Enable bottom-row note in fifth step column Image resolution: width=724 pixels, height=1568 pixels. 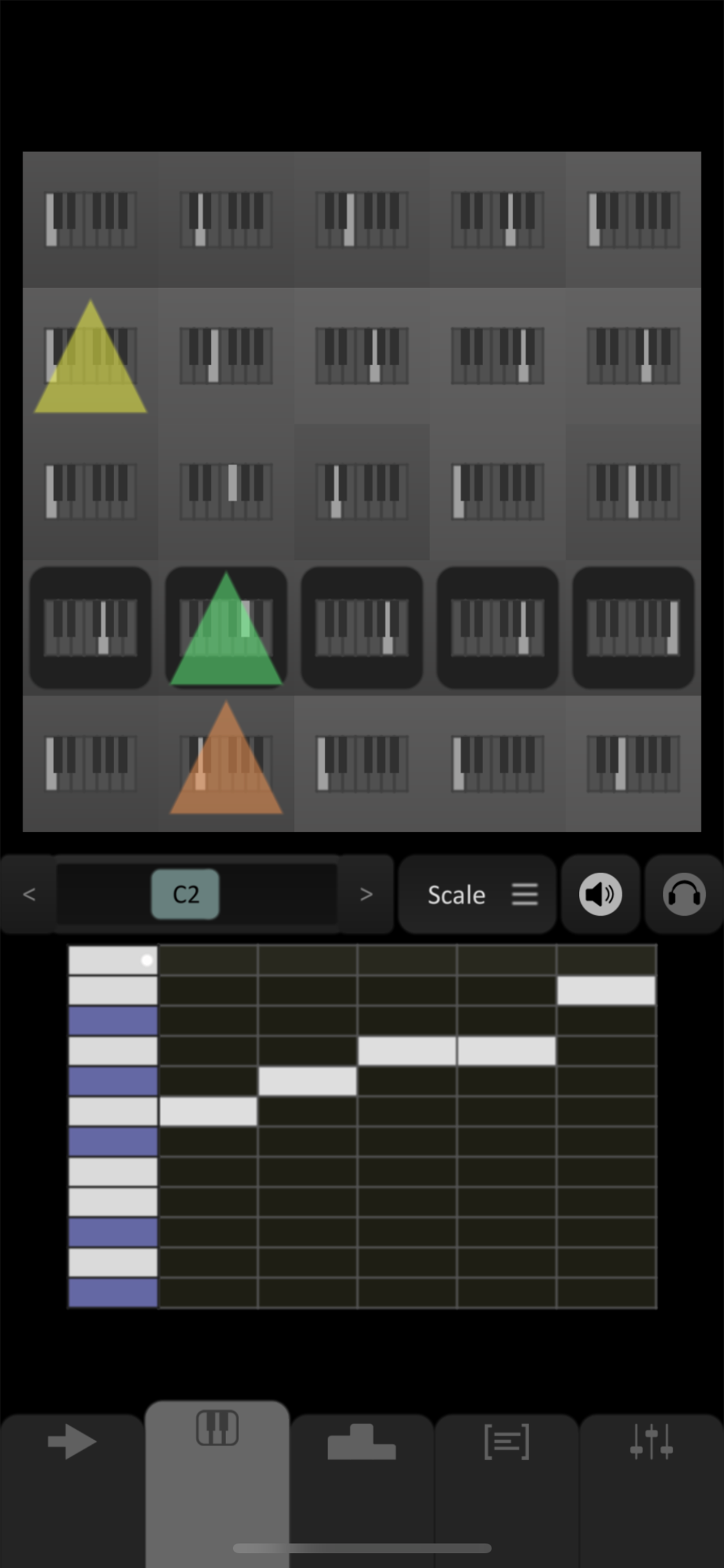[606, 1292]
